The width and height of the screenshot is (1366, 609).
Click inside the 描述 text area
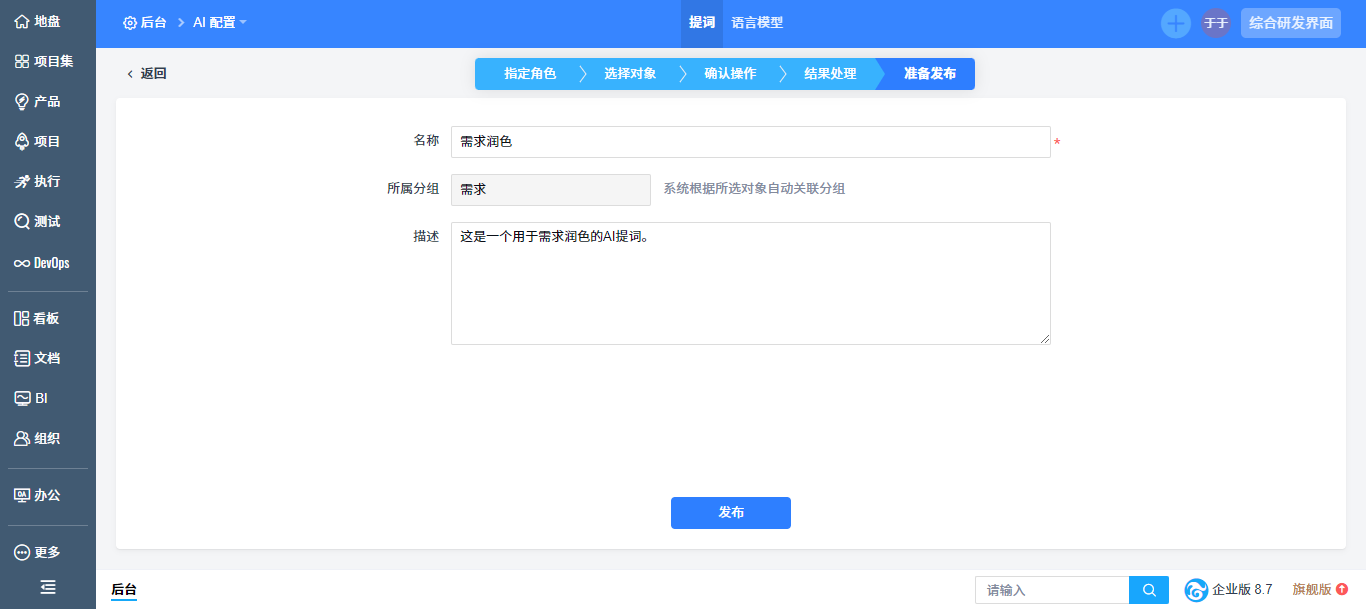750,290
